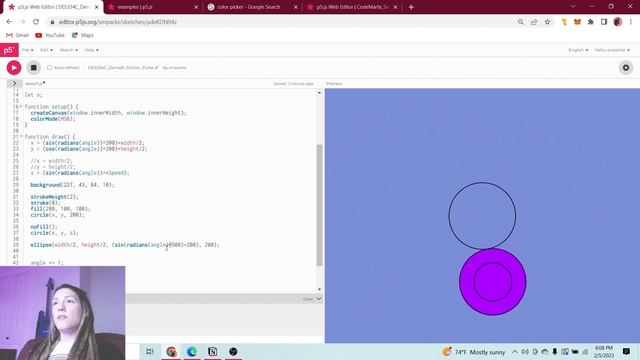Screen dimensions: 640x360
Task: Stop the running sketch
Action: (x=33, y=67)
